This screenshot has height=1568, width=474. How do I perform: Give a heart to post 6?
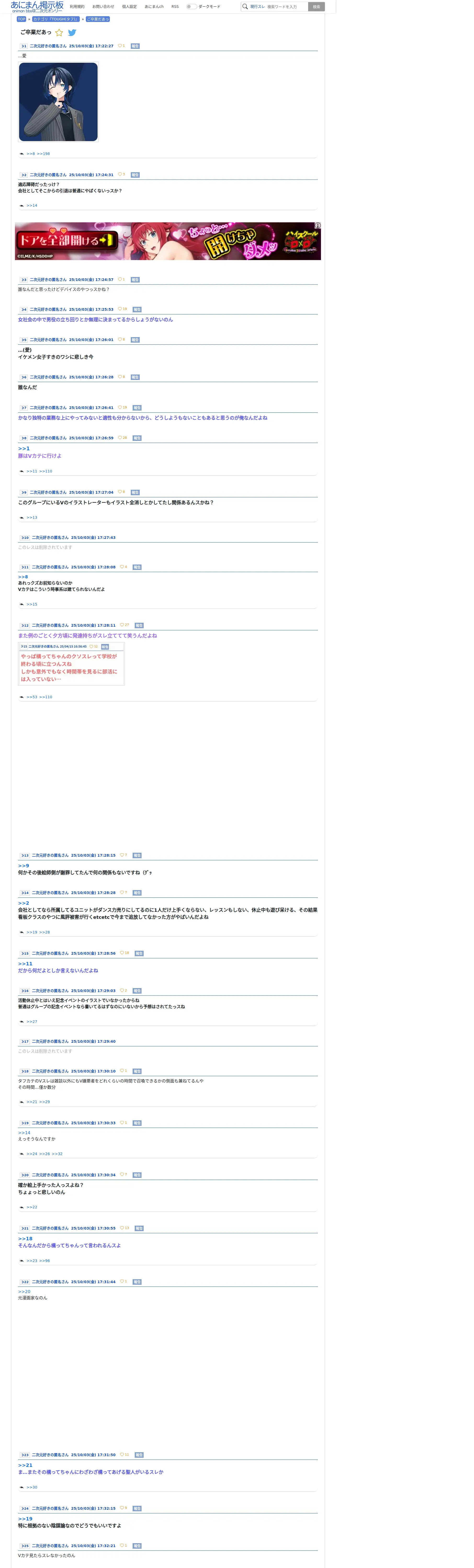[x=121, y=377]
